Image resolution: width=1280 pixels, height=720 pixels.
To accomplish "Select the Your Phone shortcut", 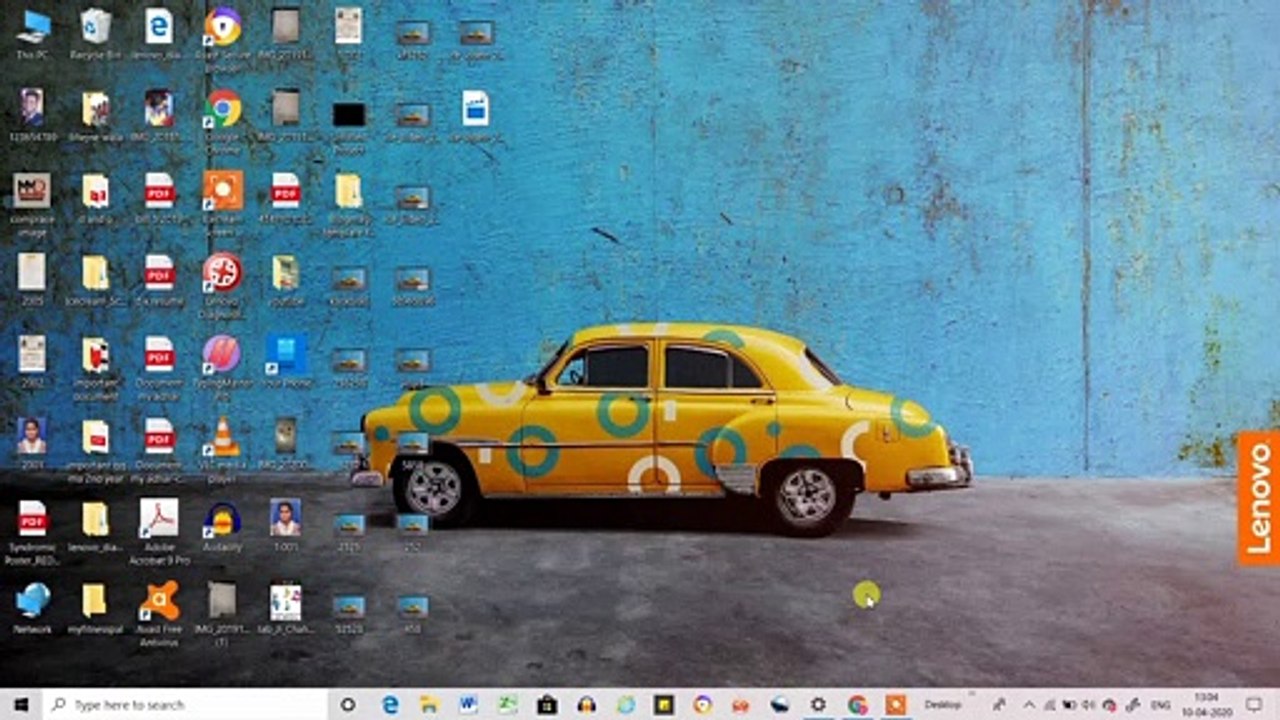I will (286, 362).
